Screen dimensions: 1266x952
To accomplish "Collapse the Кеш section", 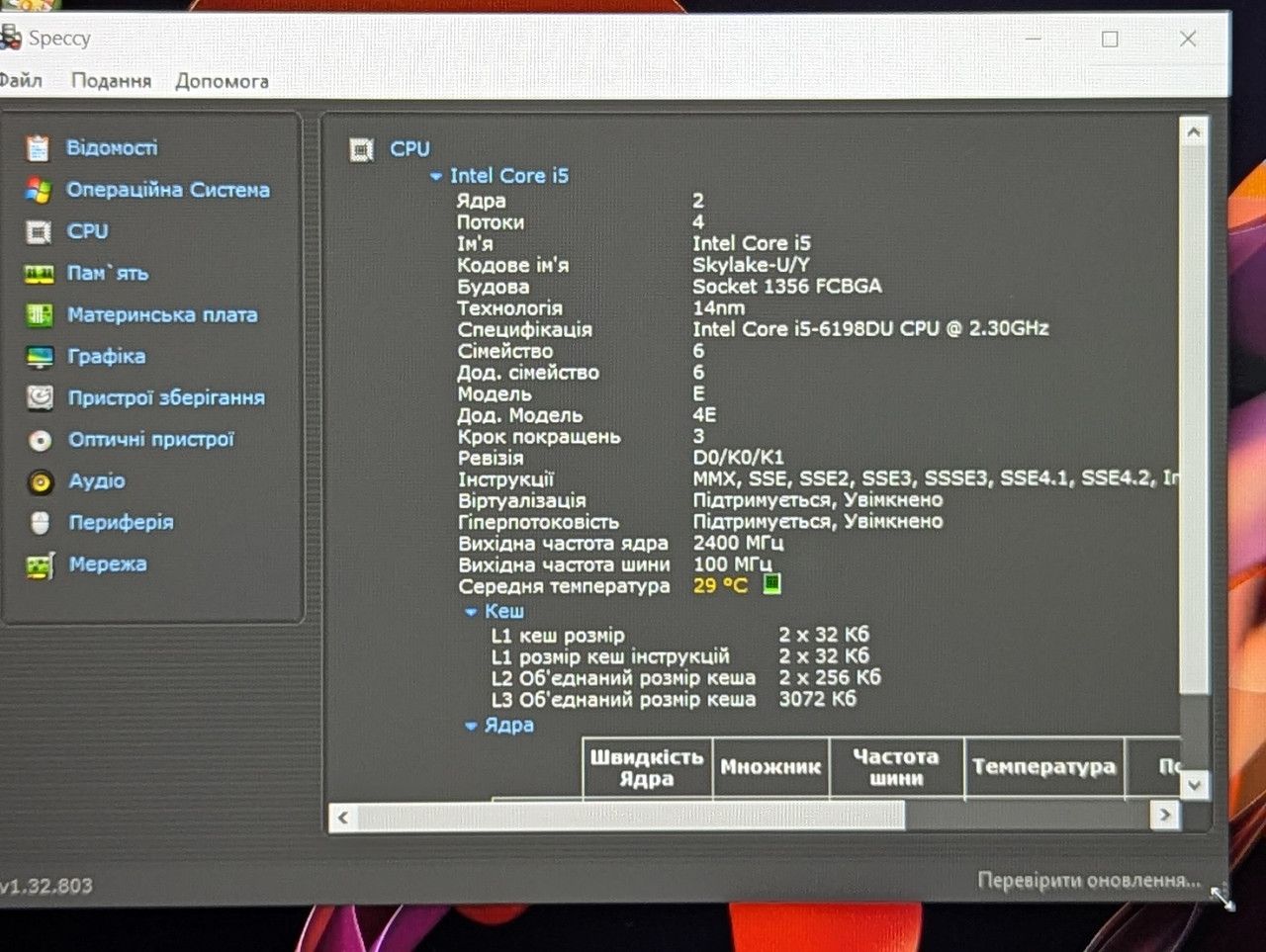I will (471, 612).
